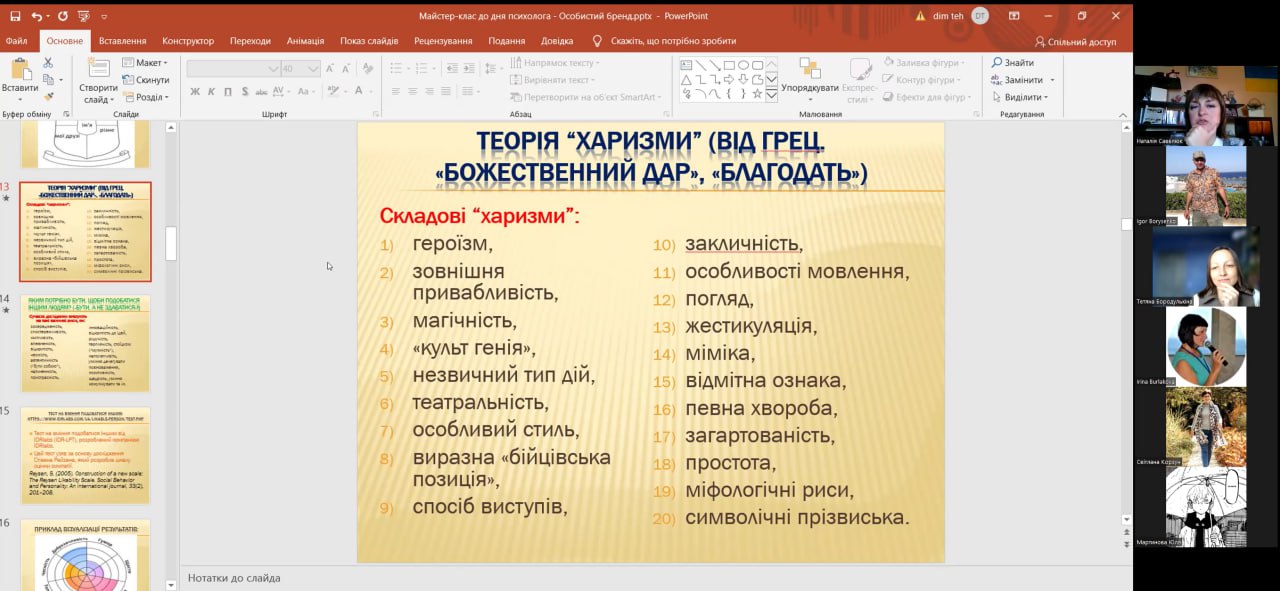Click the Find (Знайти) magnifier icon

tap(997, 63)
